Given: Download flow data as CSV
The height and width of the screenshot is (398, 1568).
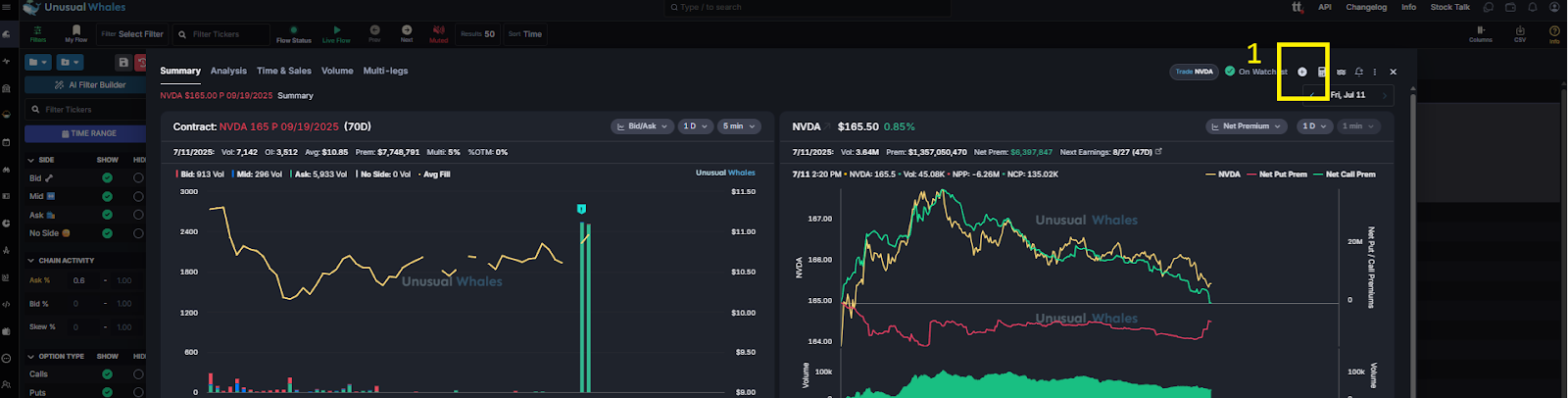Looking at the screenshot, I should click(x=1520, y=33).
